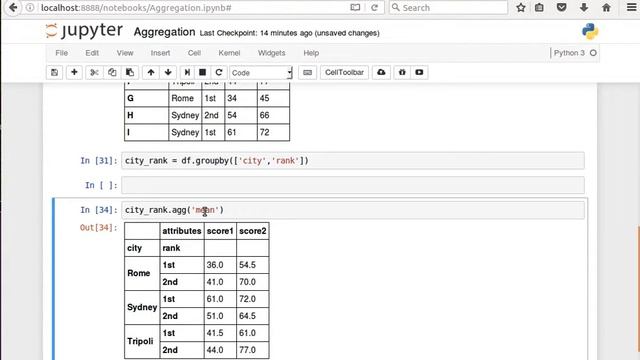
Task: Click the attributes header in the output table
Action: (182, 231)
